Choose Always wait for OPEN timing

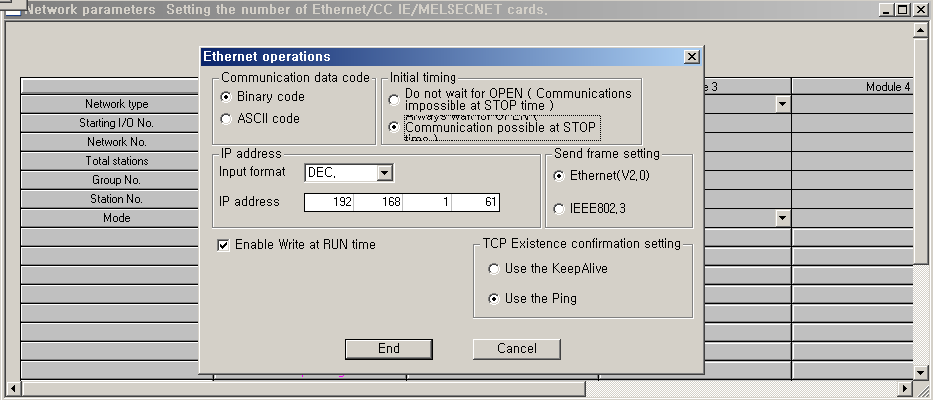pyautogui.click(x=394, y=128)
